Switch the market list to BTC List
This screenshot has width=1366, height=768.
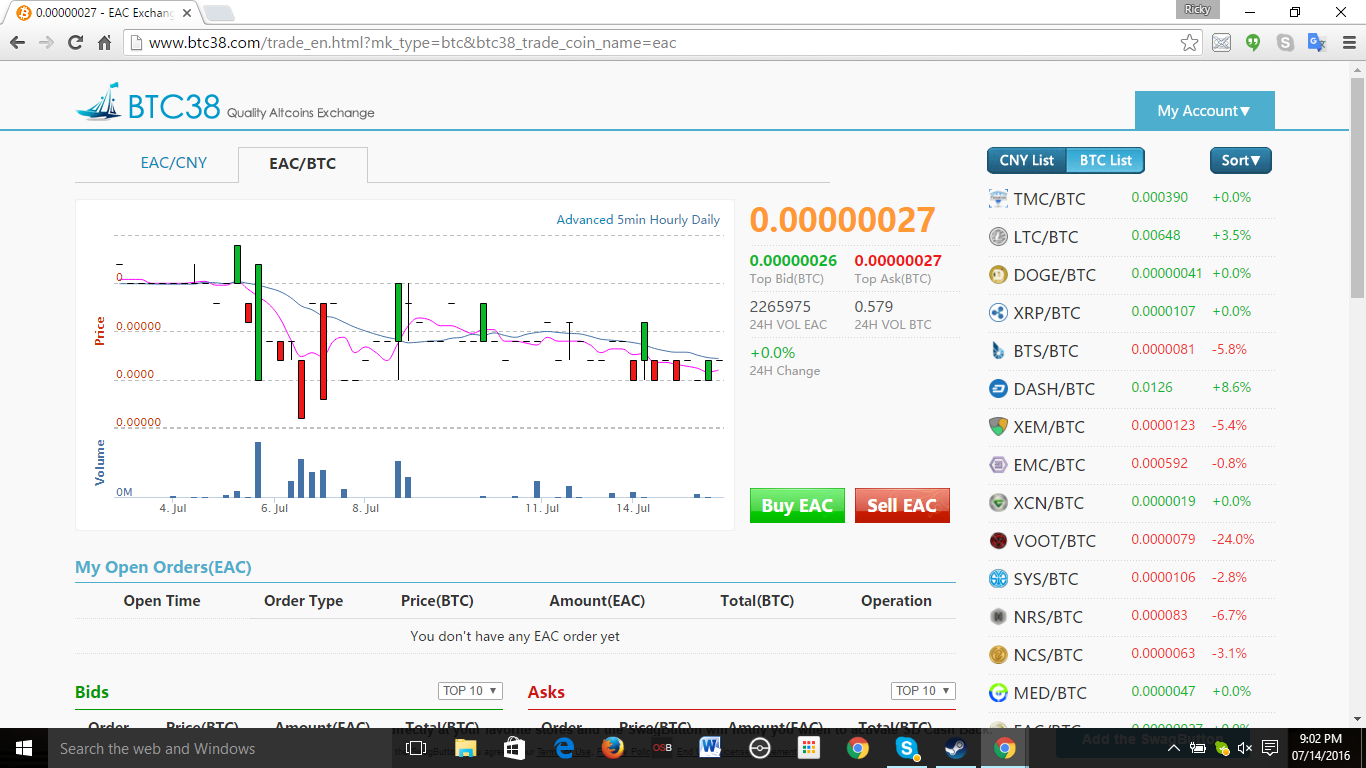(1106, 160)
